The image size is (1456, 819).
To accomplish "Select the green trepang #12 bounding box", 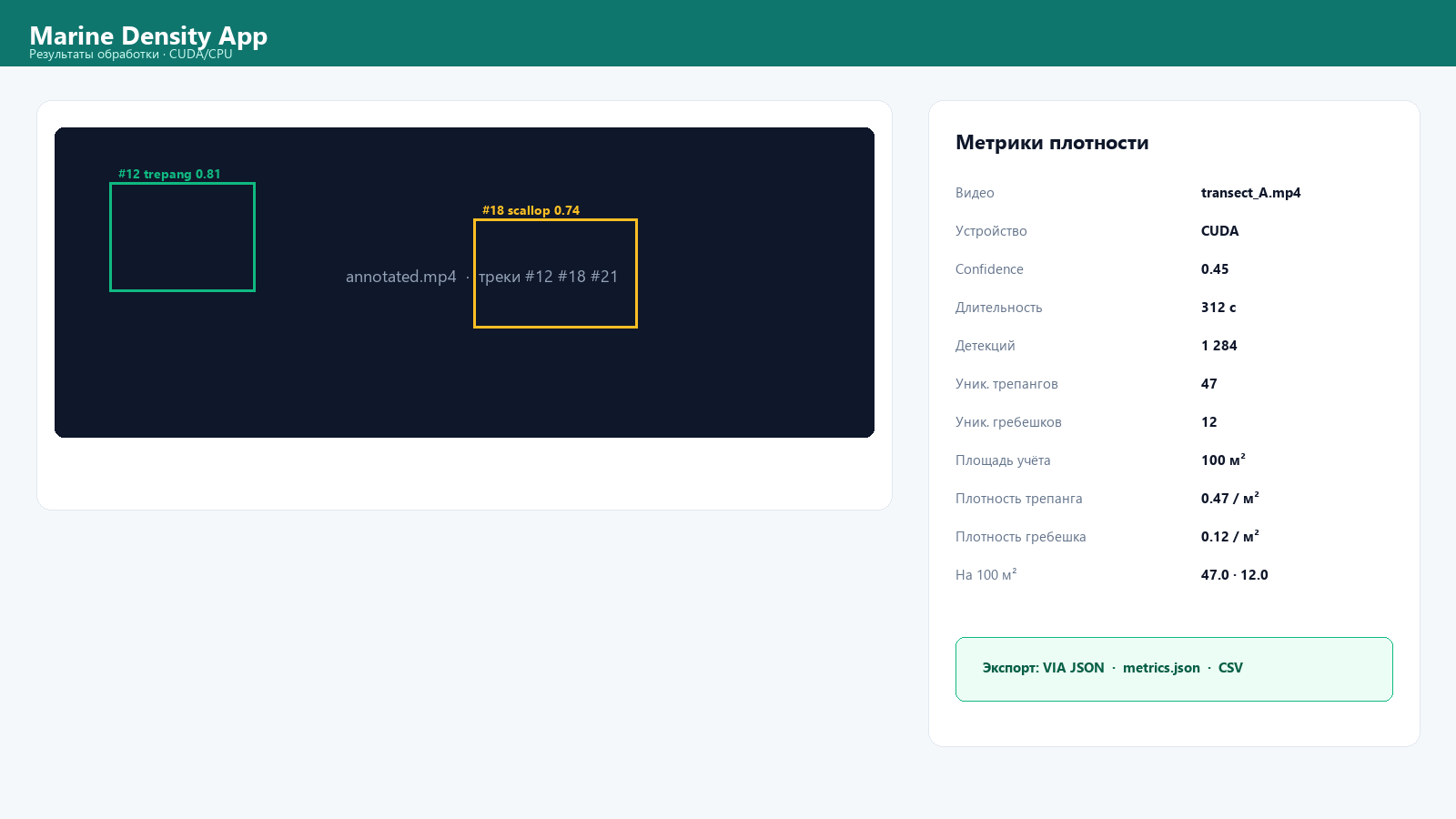I will [182, 237].
